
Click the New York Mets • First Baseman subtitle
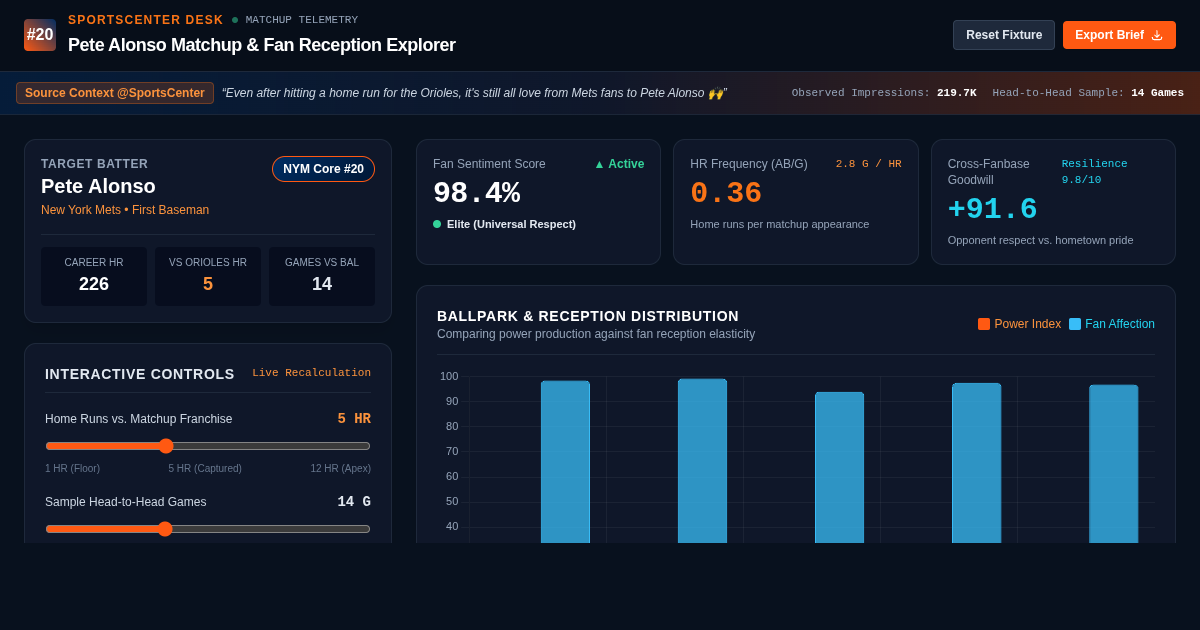(x=125, y=210)
